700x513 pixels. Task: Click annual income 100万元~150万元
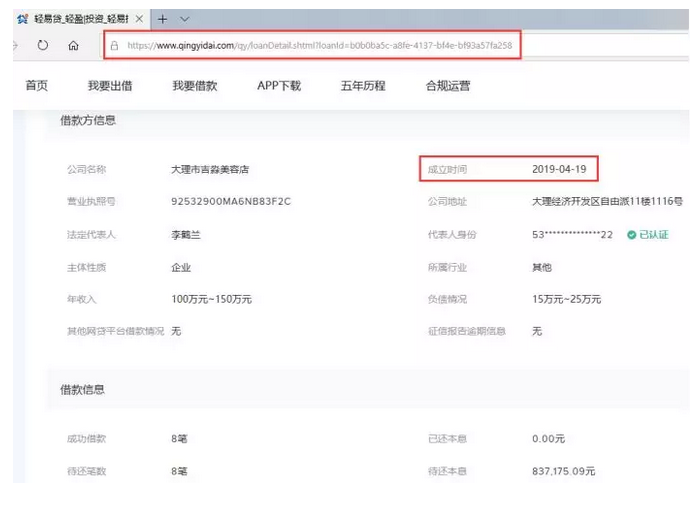pos(211,299)
